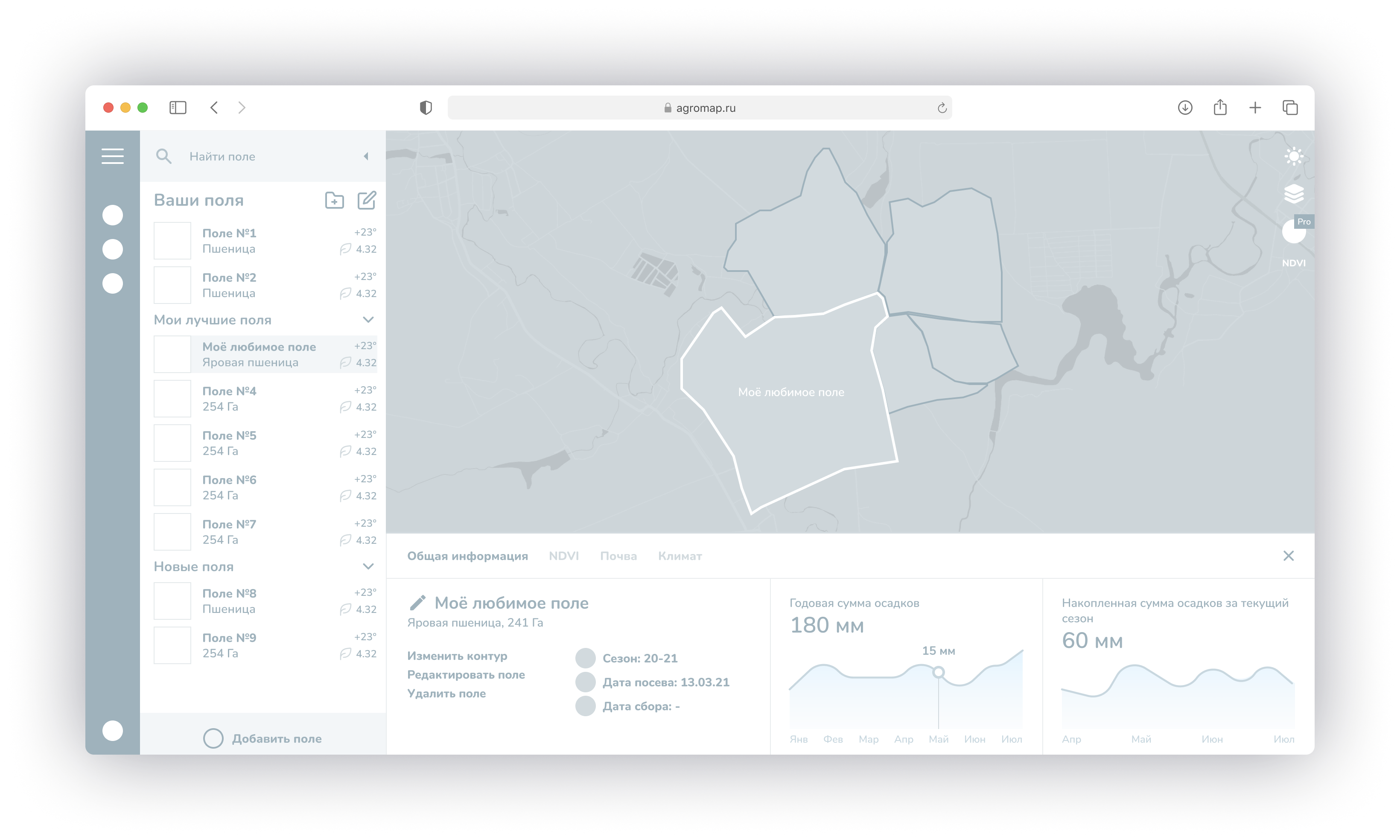Click the search magnifier icon
The width and height of the screenshot is (1400, 840).
click(163, 156)
